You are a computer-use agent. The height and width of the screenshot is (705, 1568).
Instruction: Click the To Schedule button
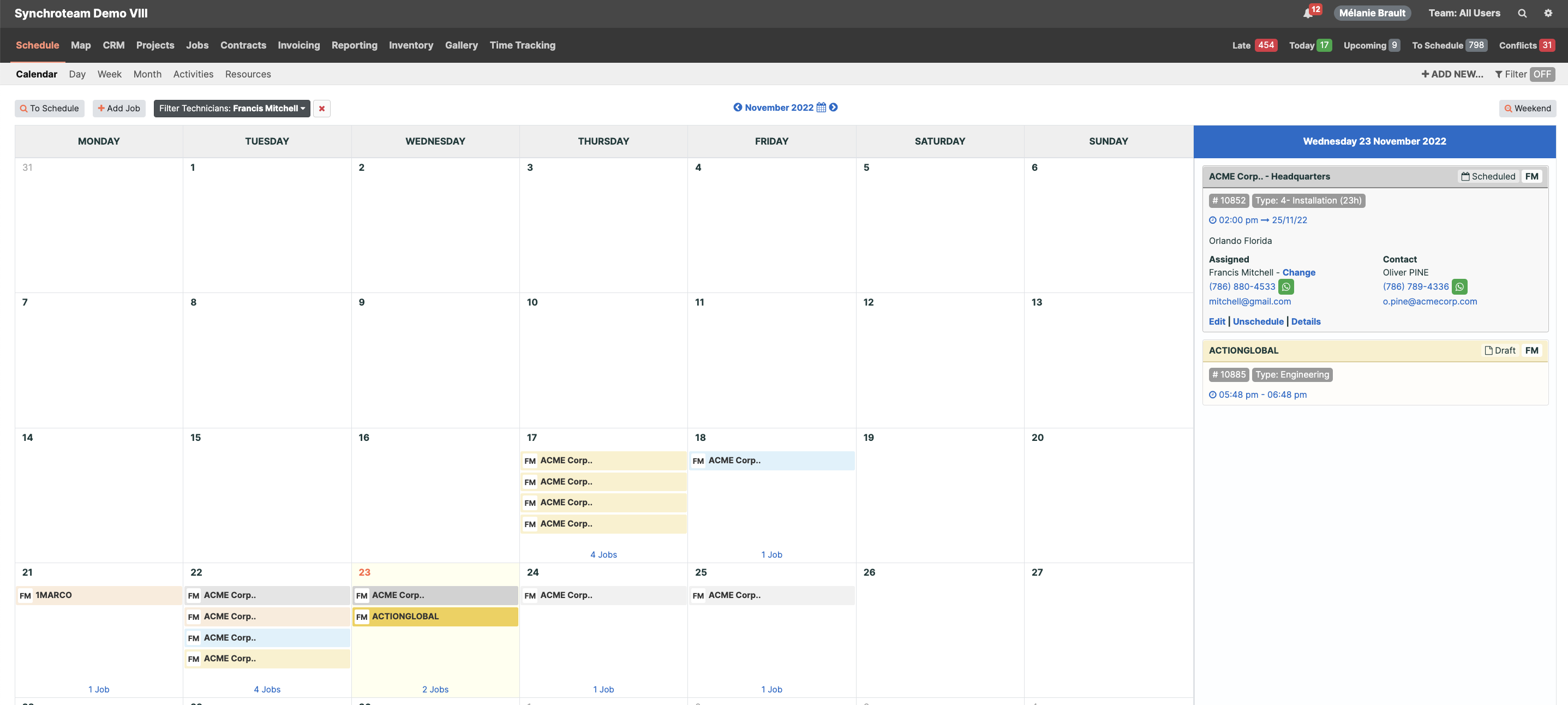pos(49,109)
